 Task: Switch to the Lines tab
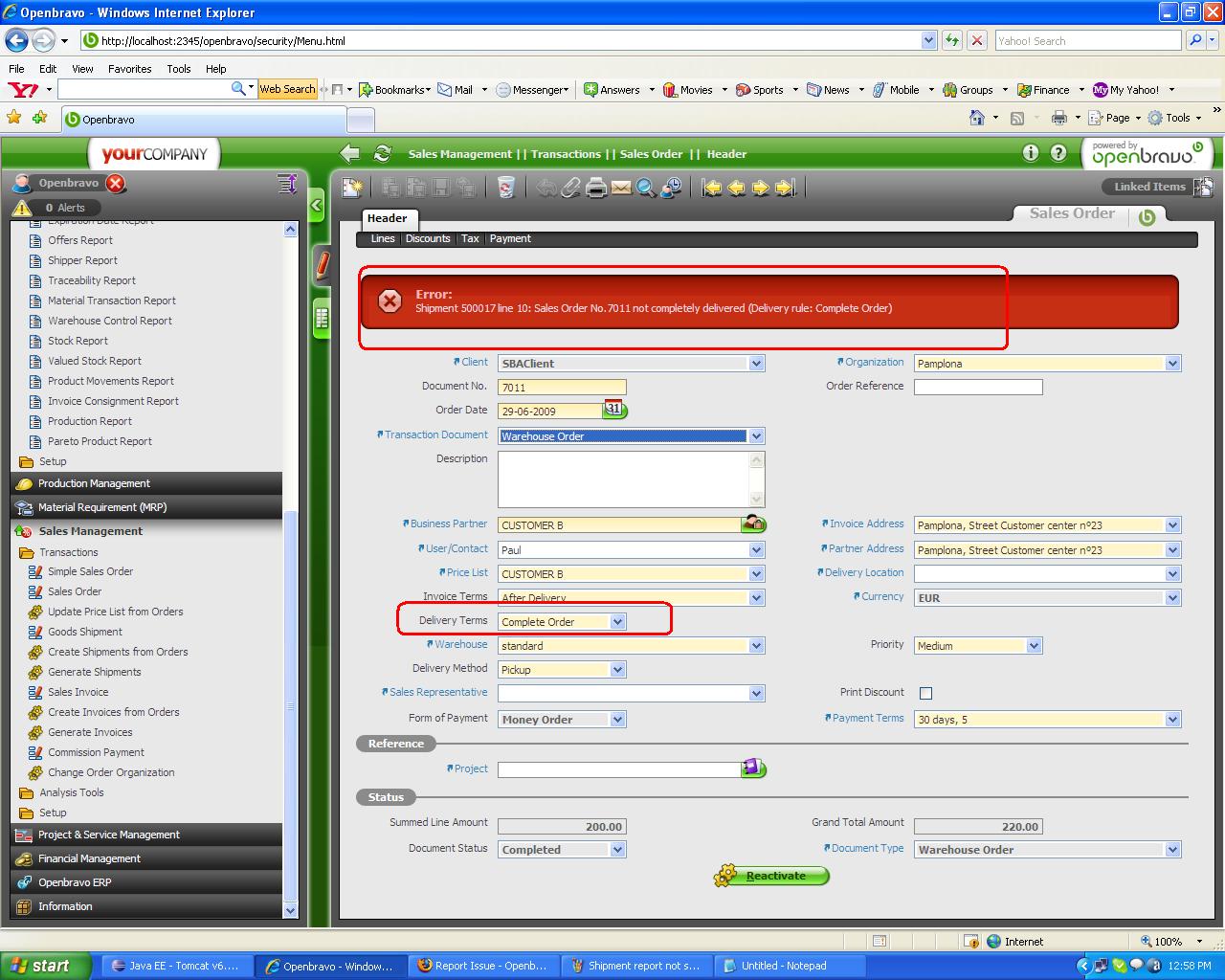click(383, 238)
